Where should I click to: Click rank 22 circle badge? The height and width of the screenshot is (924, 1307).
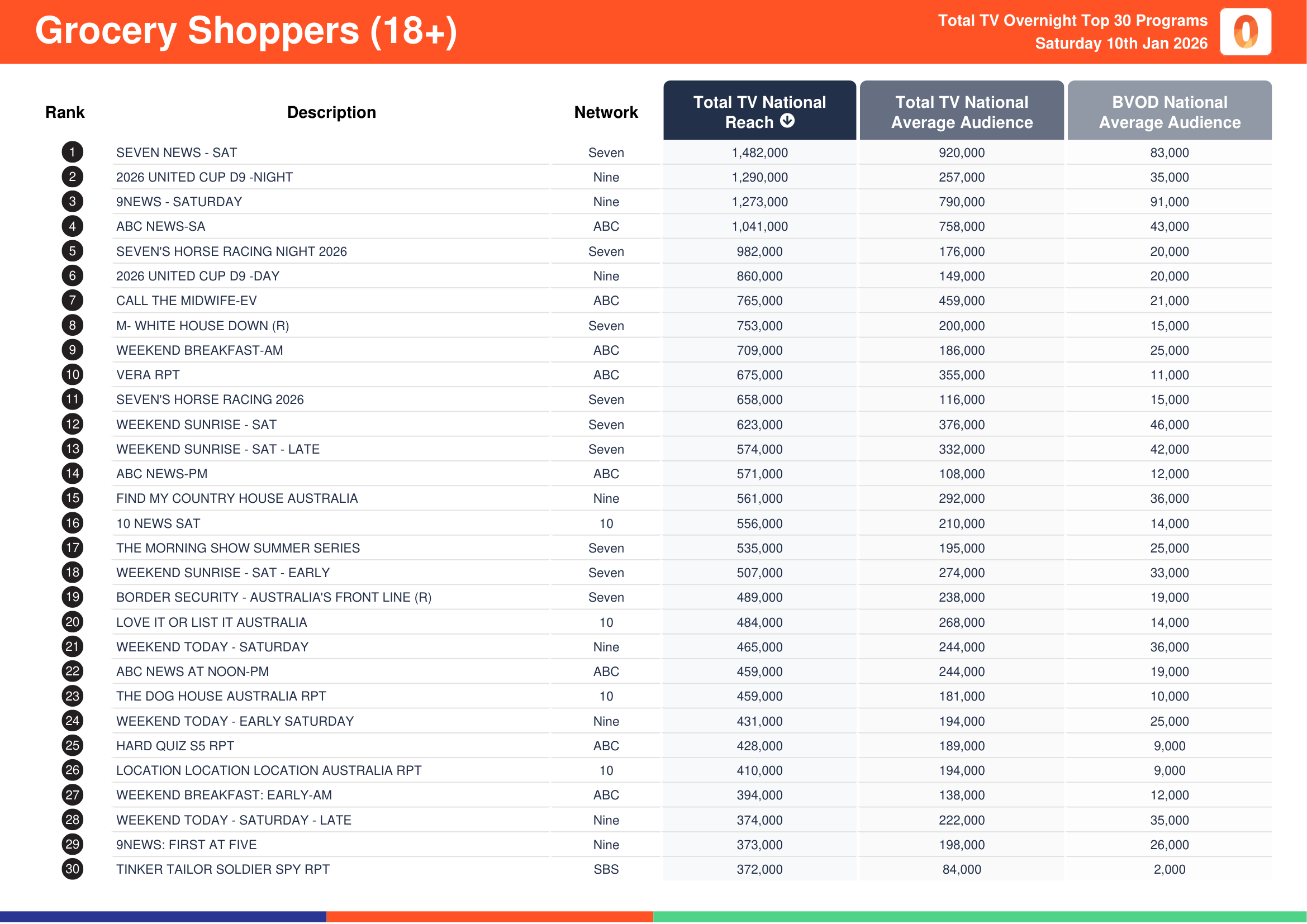pos(72,671)
